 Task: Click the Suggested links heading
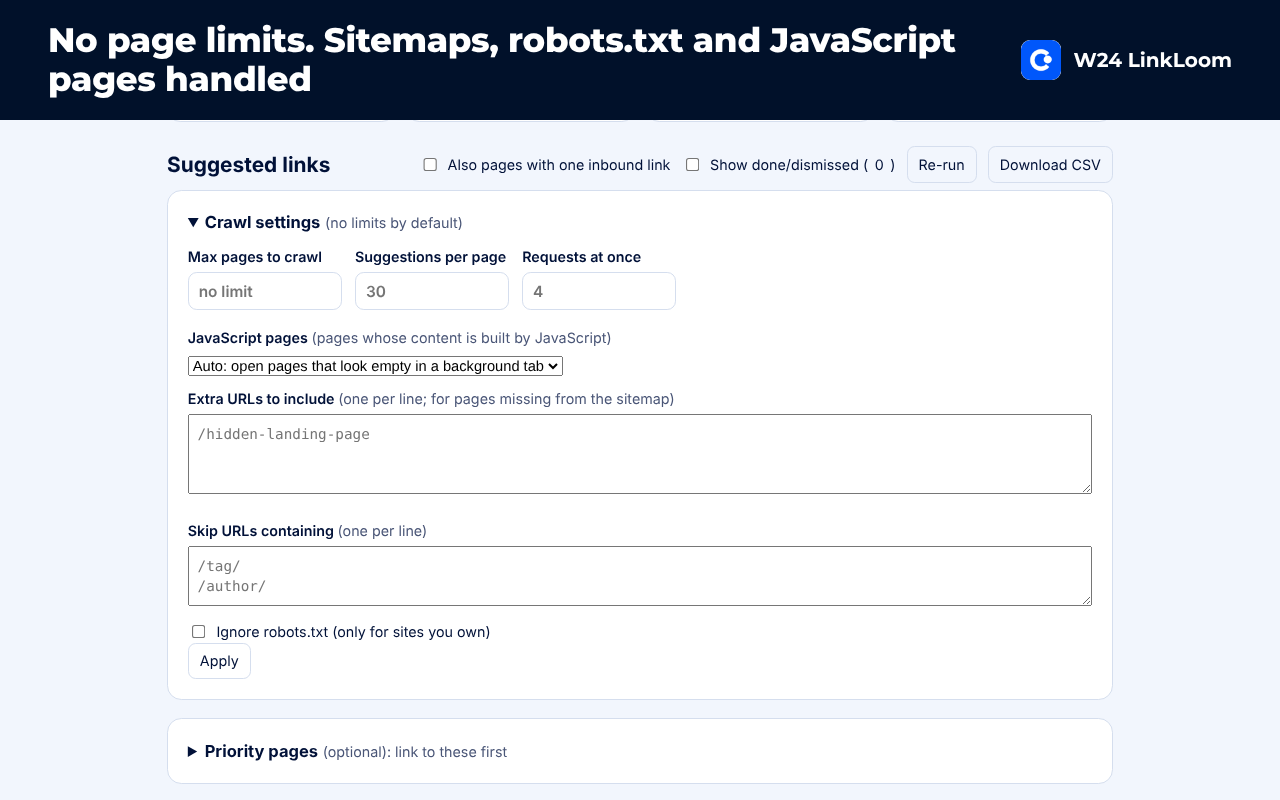(248, 165)
